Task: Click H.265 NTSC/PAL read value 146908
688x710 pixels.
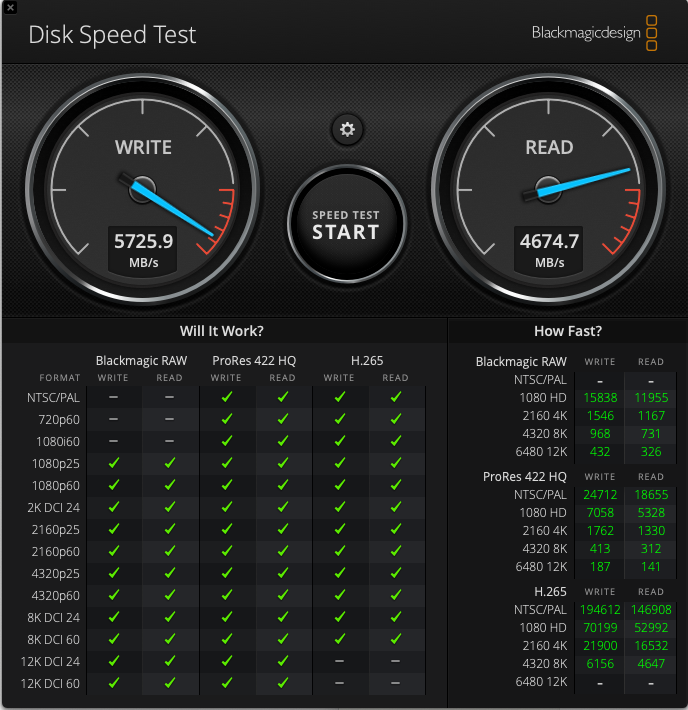Action: click(x=651, y=609)
